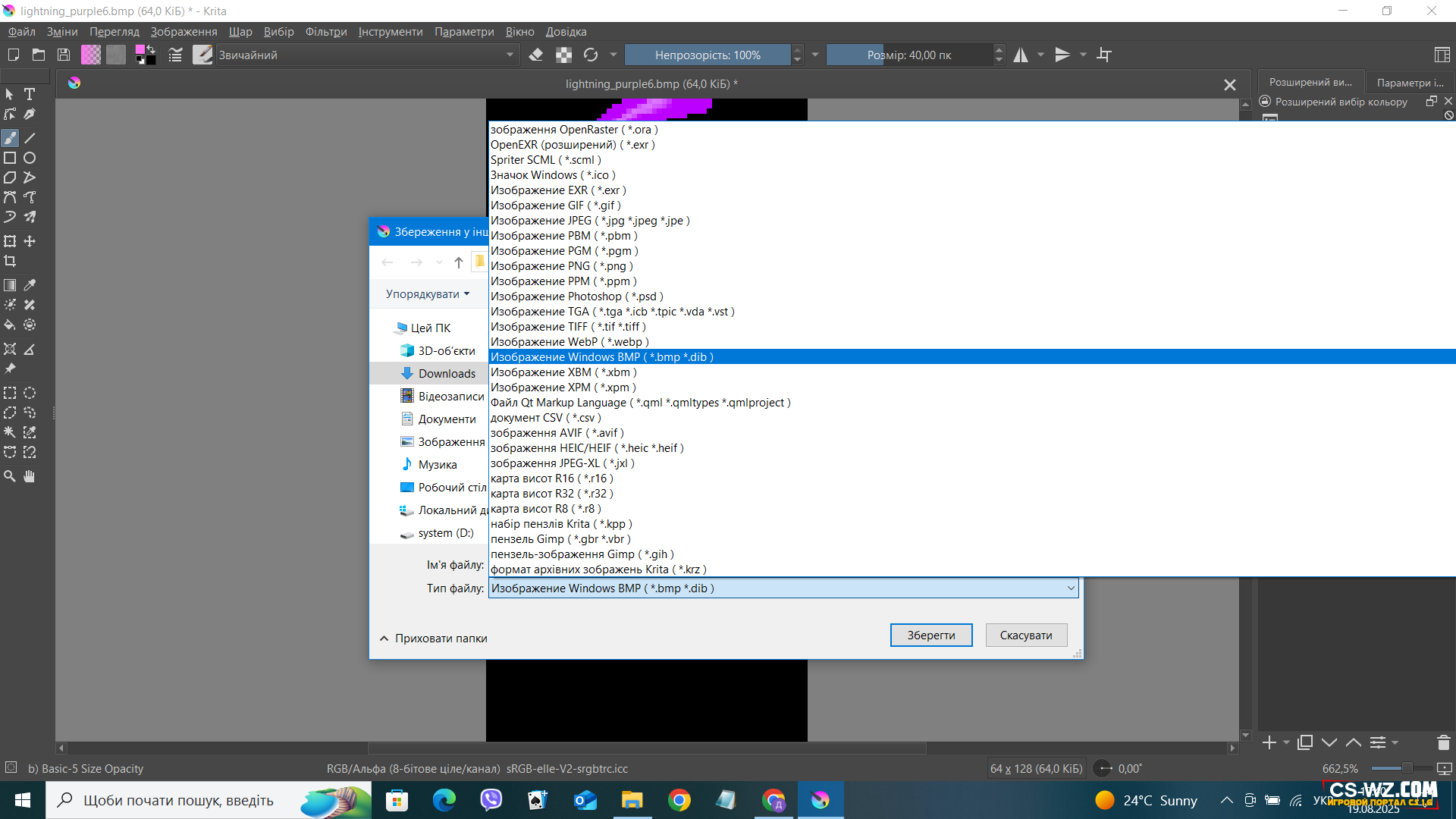Viewport: 1456px width, 819px height.
Task: Open Microsoft Edge from taskbar
Action: (x=444, y=800)
